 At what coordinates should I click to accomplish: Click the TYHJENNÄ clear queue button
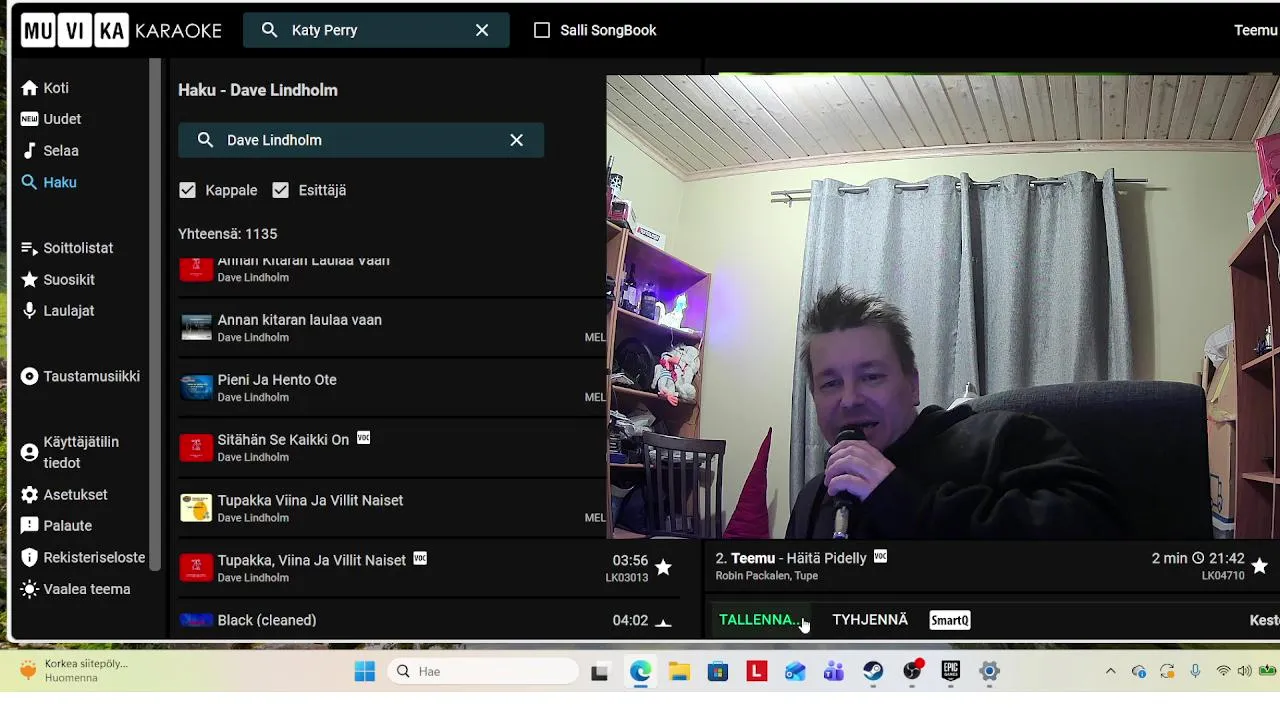(870, 620)
